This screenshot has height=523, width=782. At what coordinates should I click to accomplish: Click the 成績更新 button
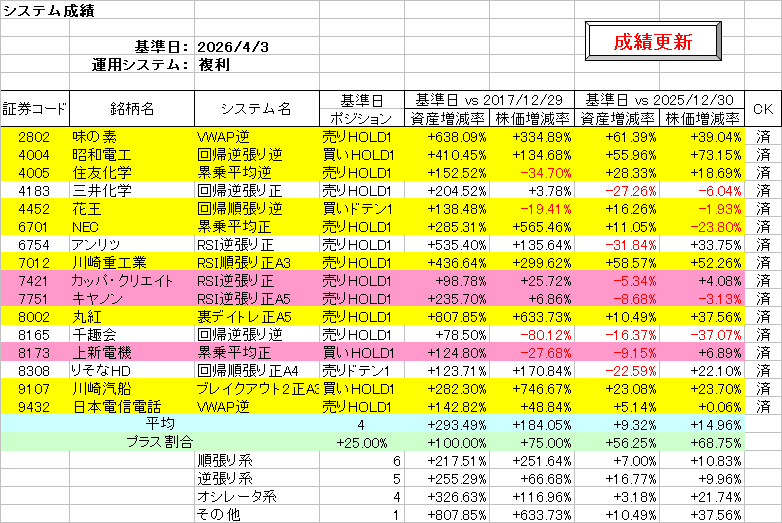click(x=653, y=41)
